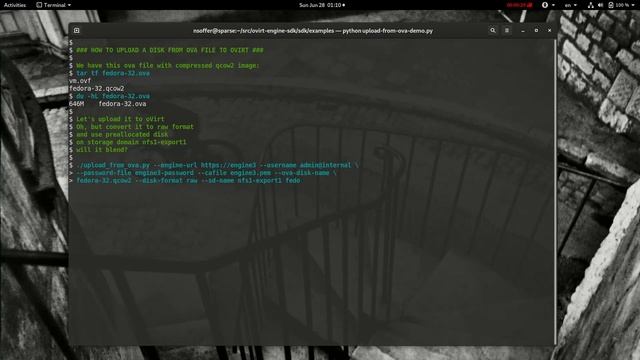
Task: Click the './upload_from_ova.py' command line
Action: 217,165
